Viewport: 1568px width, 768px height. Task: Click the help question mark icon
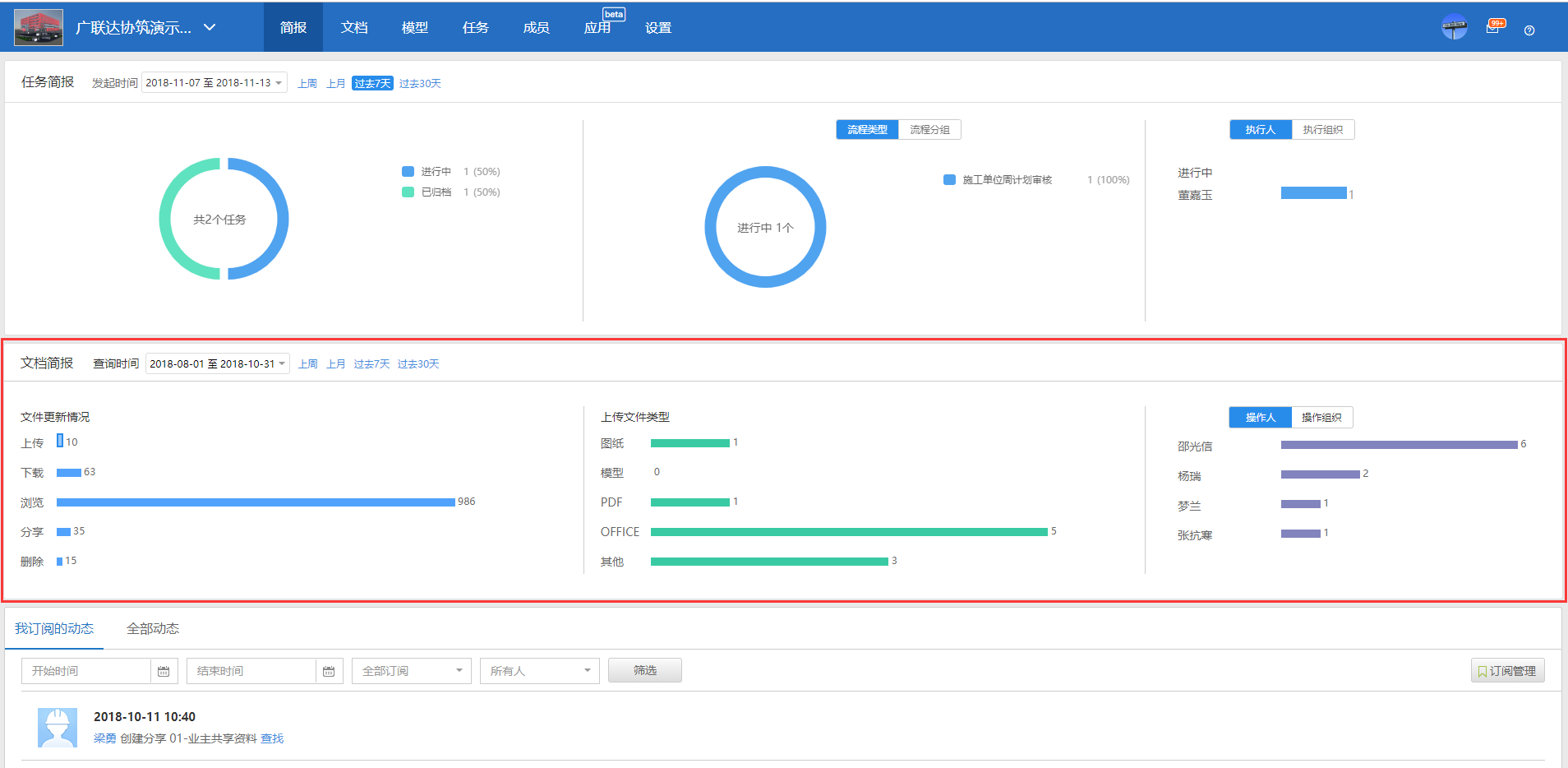[1529, 30]
